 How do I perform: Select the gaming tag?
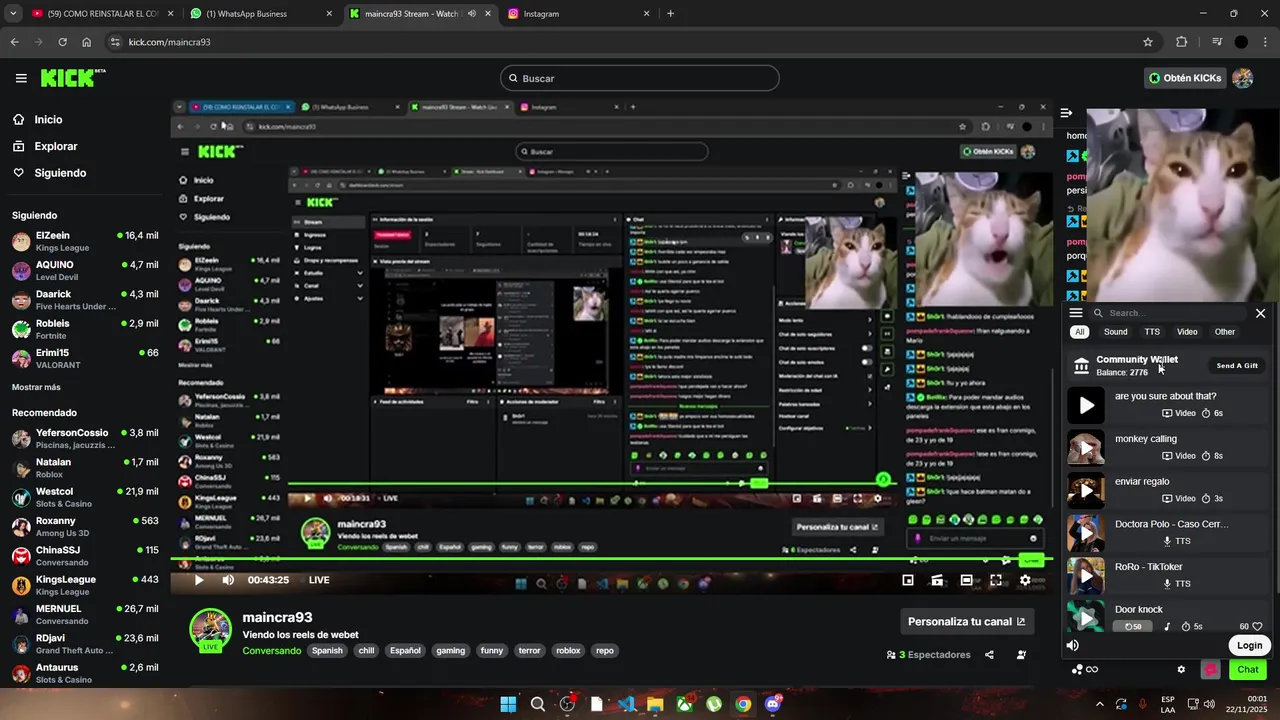pos(450,650)
